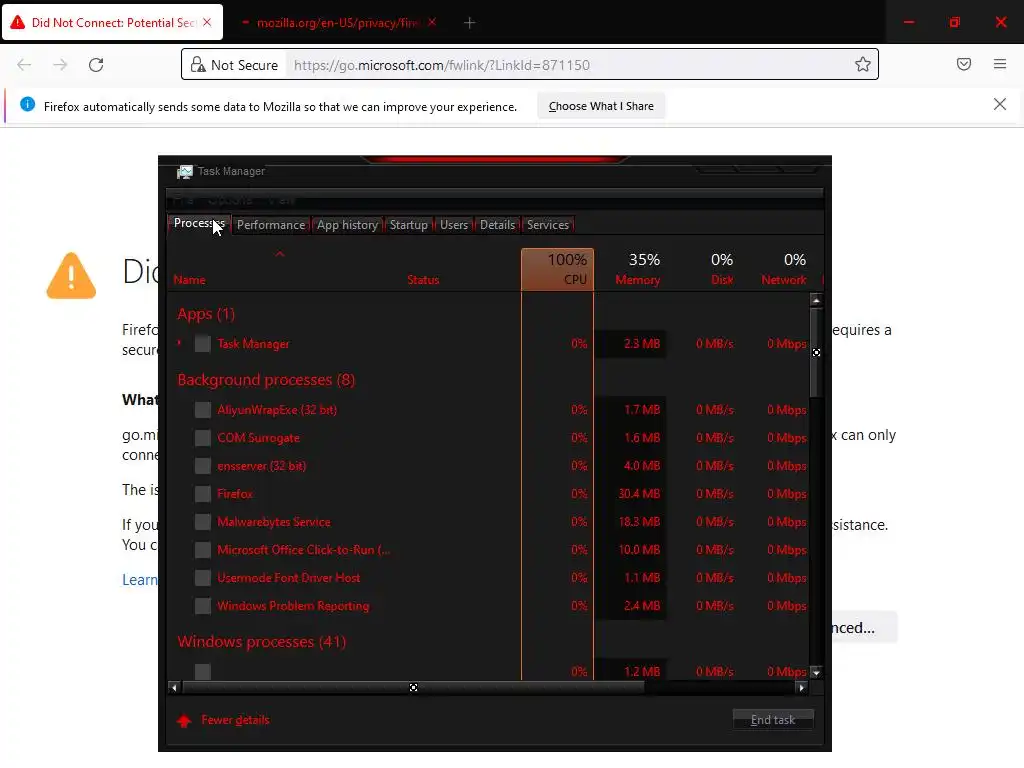
Task: Select the 'Background processes (8)' group heading
Action: pos(266,379)
